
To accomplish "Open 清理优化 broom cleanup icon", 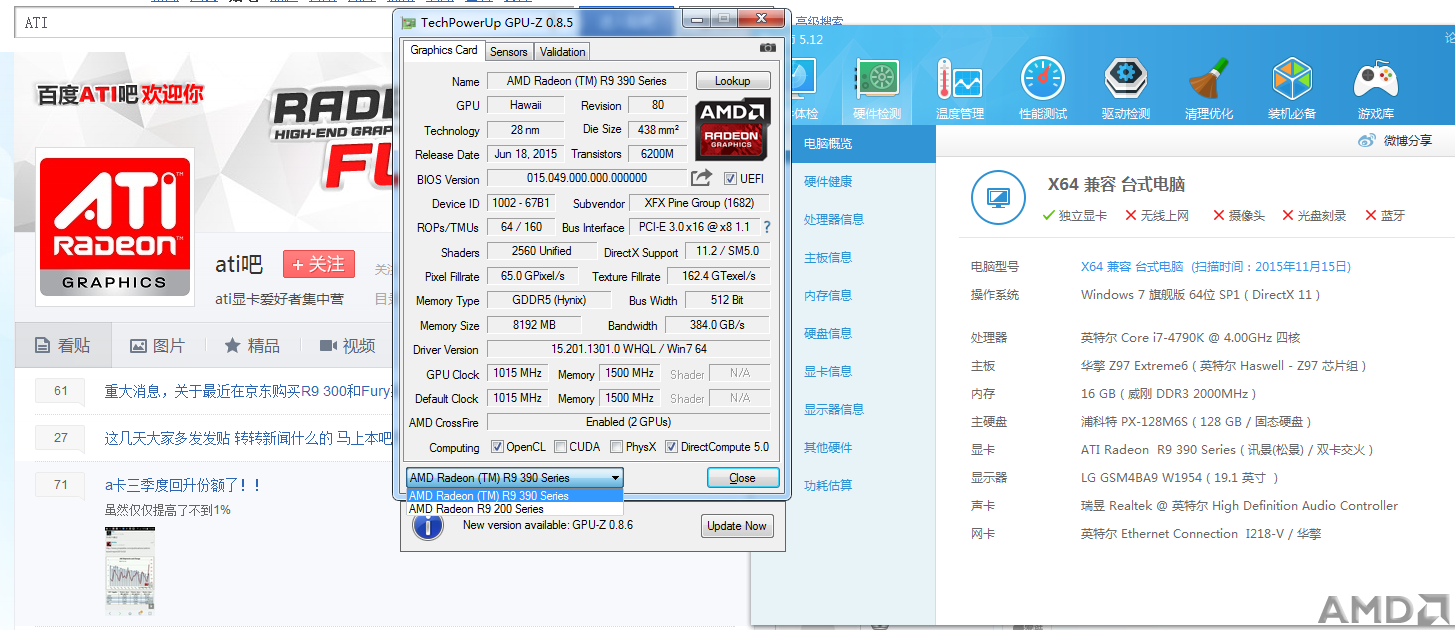I will click(1208, 88).
